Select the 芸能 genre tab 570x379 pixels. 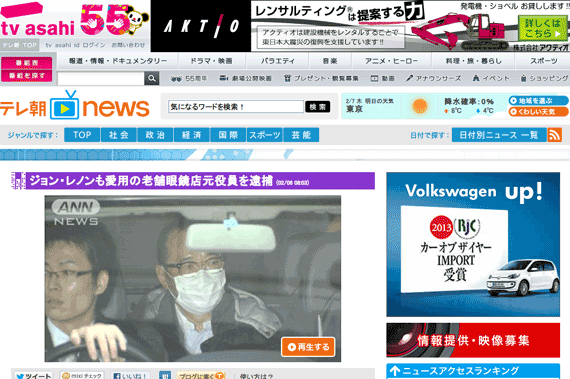pyautogui.click(x=301, y=135)
